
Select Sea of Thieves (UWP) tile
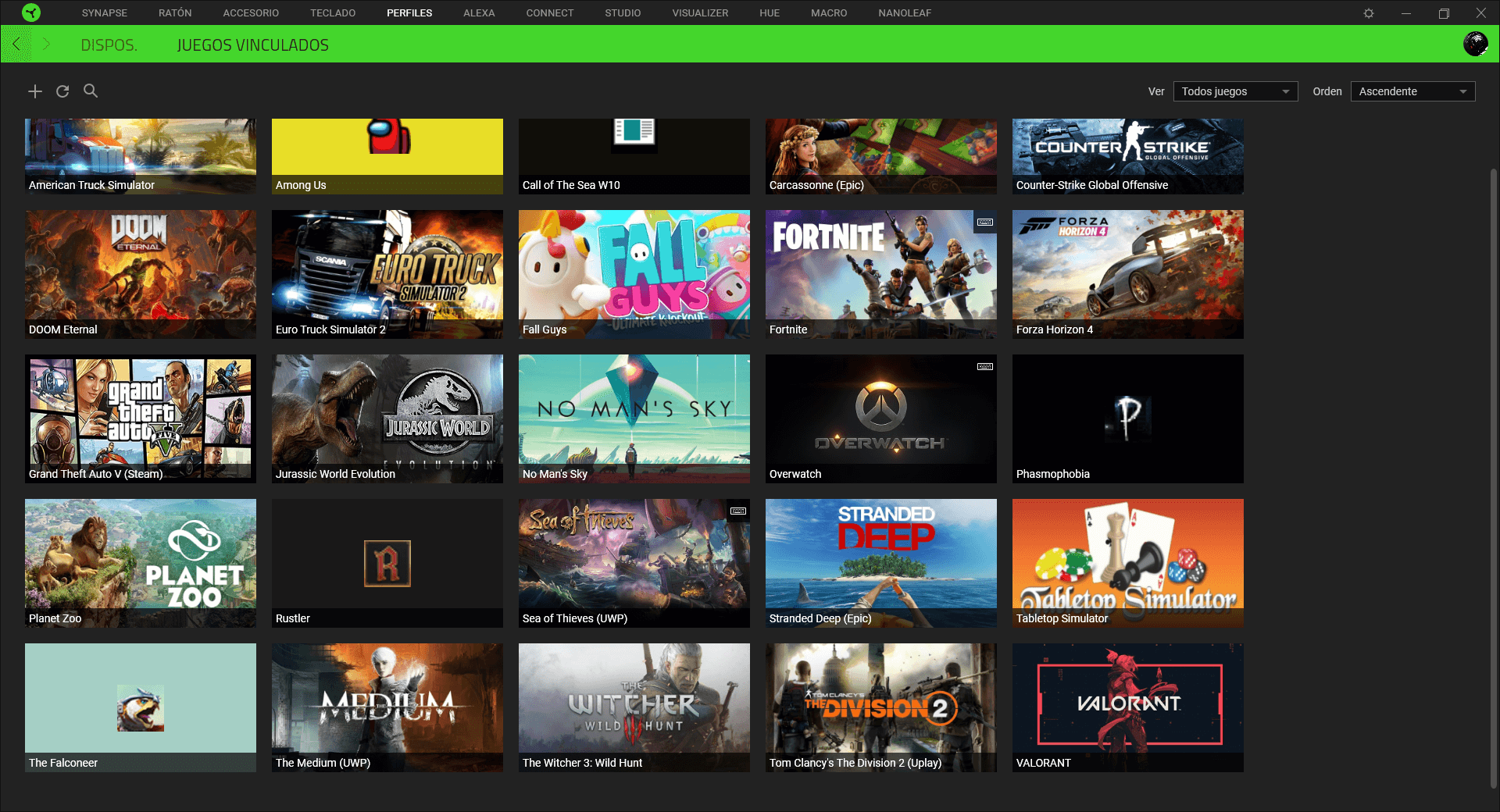(x=634, y=563)
